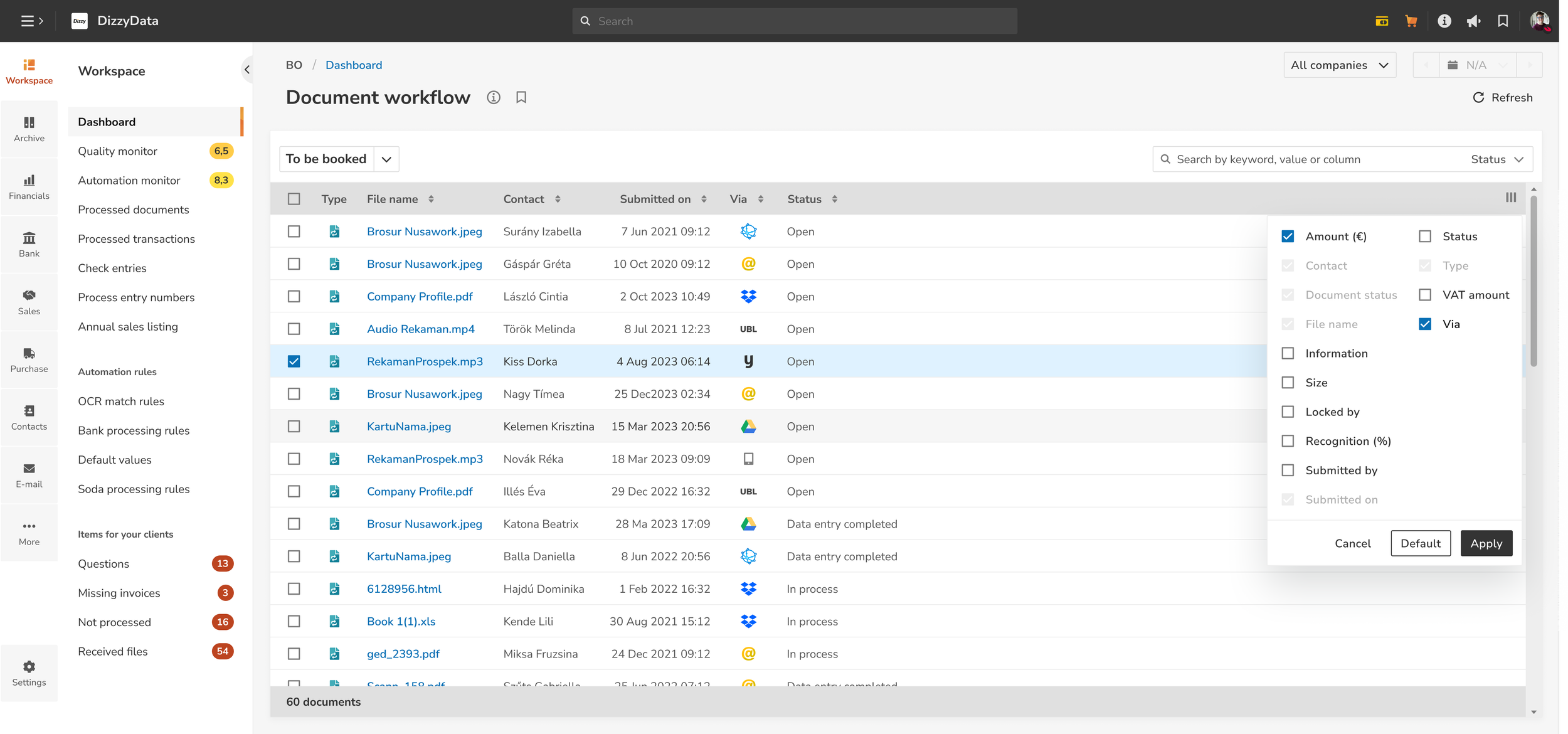Open Processed transactions menu item
The height and width of the screenshot is (734, 1568).
pyautogui.click(x=136, y=239)
